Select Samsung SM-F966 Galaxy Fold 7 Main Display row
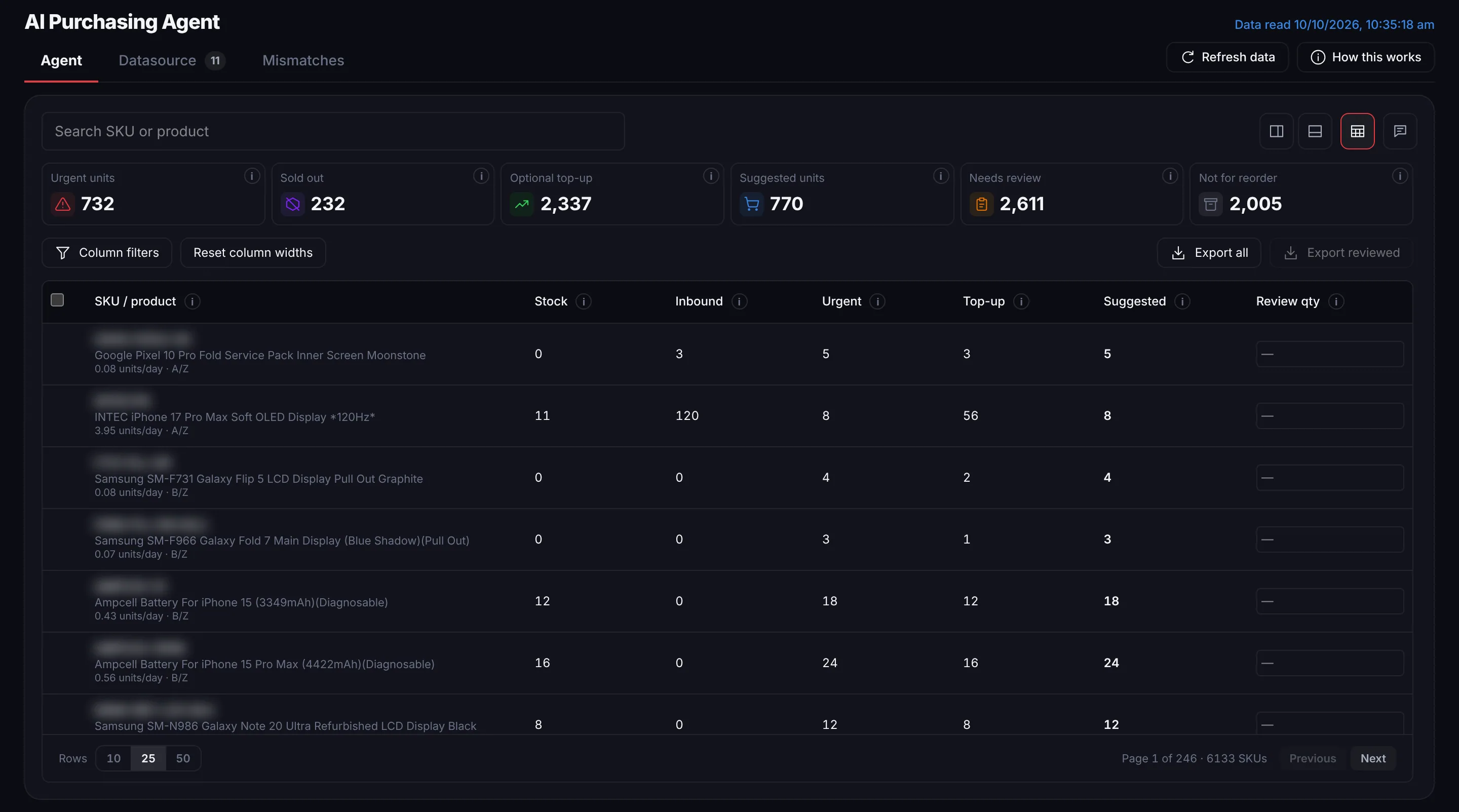The image size is (1459, 812). coord(727,539)
